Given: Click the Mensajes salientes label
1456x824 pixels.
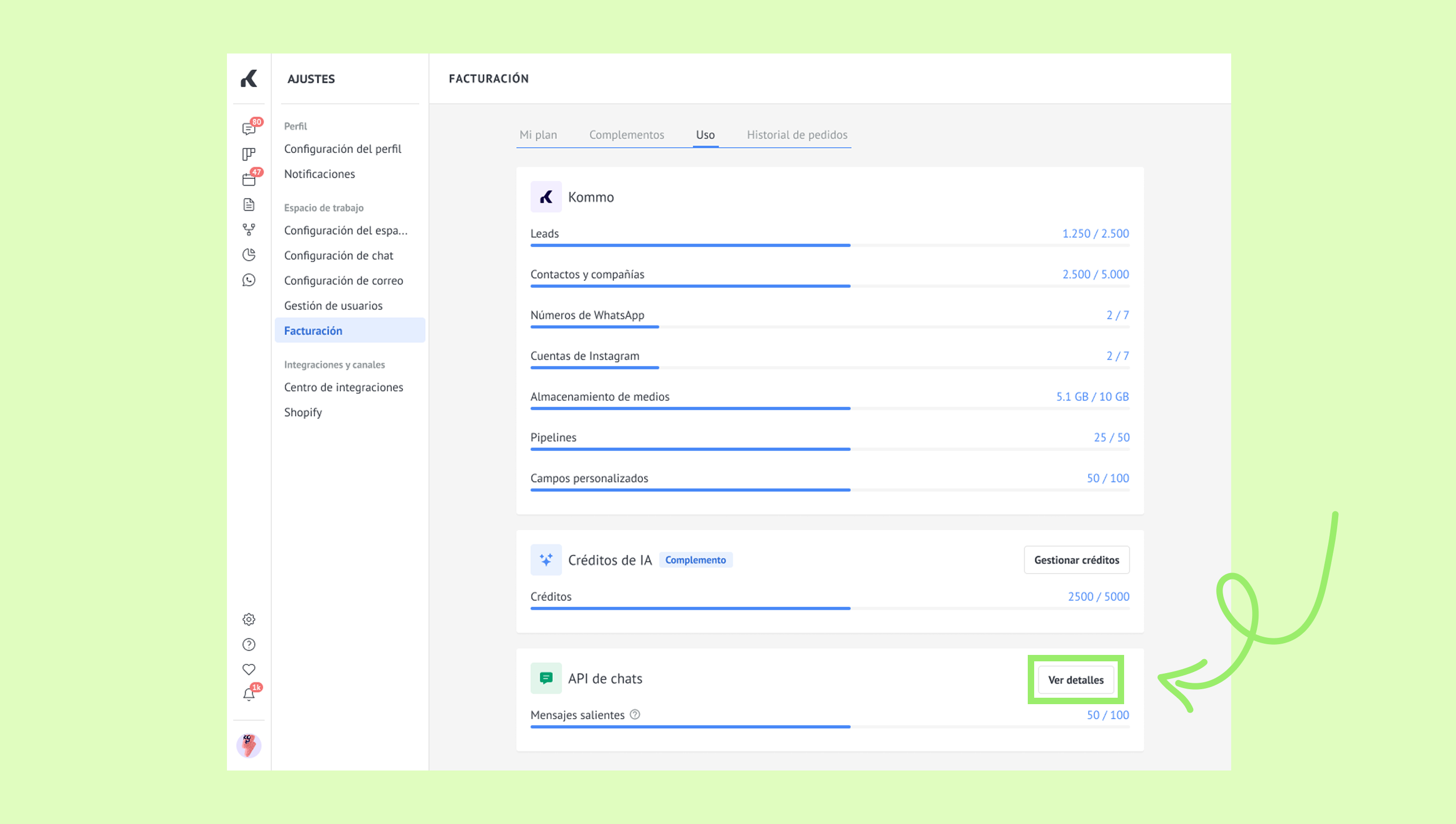Looking at the screenshot, I should (x=577, y=715).
